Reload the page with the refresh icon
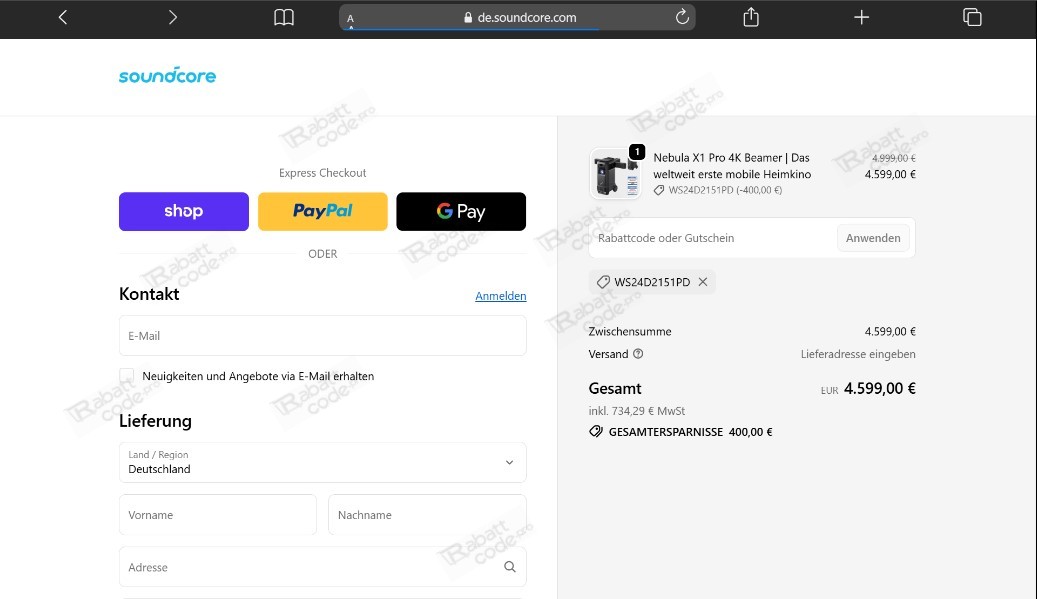The width and height of the screenshot is (1037, 599). [682, 17]
